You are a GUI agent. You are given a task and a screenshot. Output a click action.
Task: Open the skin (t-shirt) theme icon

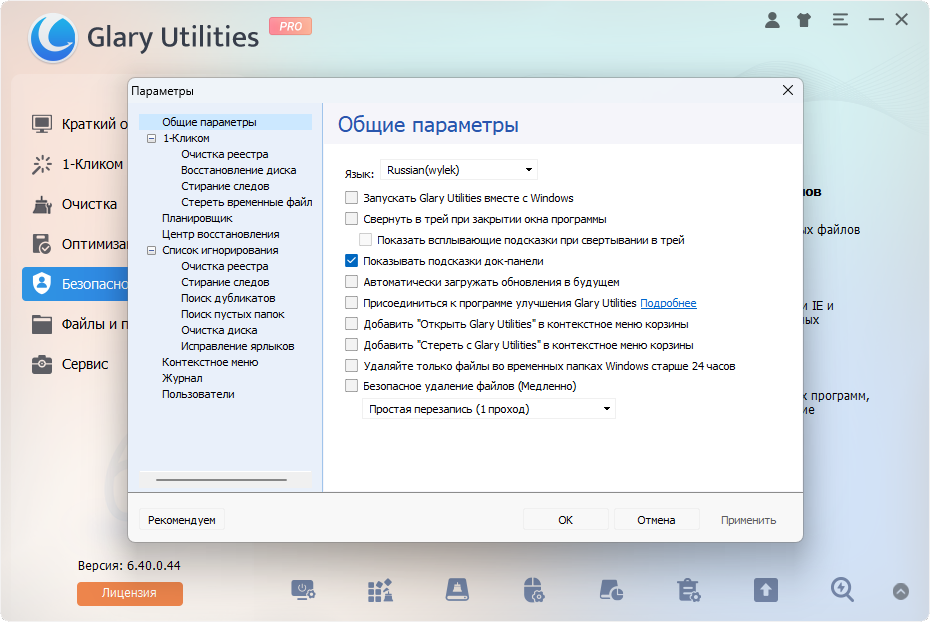[805, 19]
